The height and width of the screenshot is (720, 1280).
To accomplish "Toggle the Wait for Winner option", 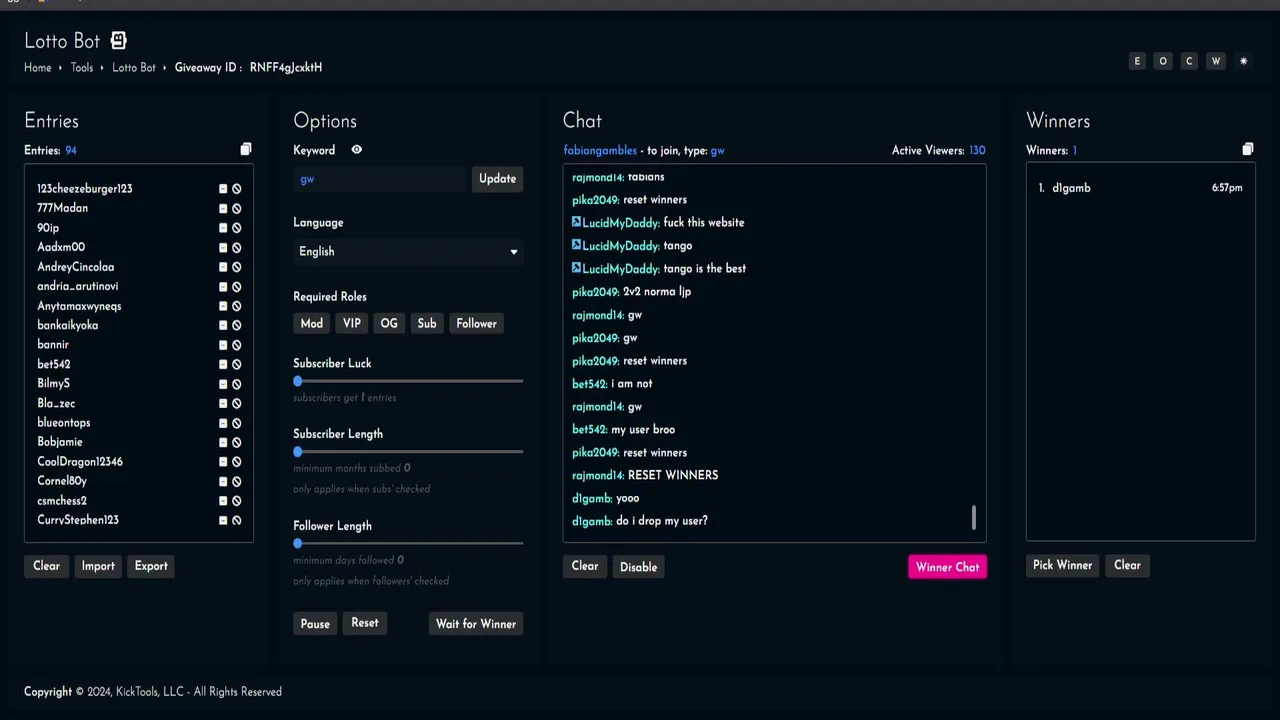I will pos(476,624).
